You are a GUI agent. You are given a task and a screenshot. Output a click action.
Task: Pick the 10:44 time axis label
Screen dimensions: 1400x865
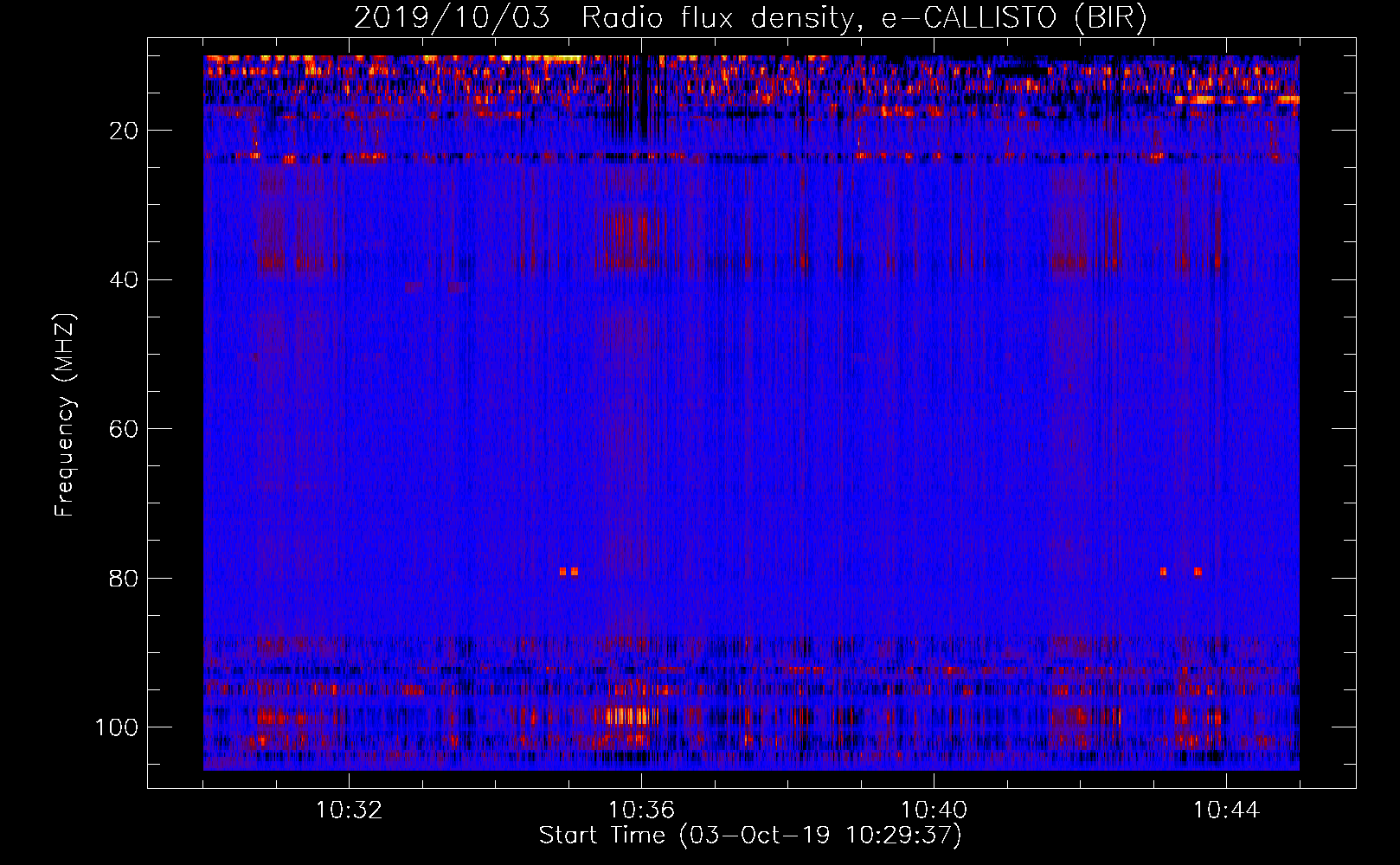point(1226,811)
